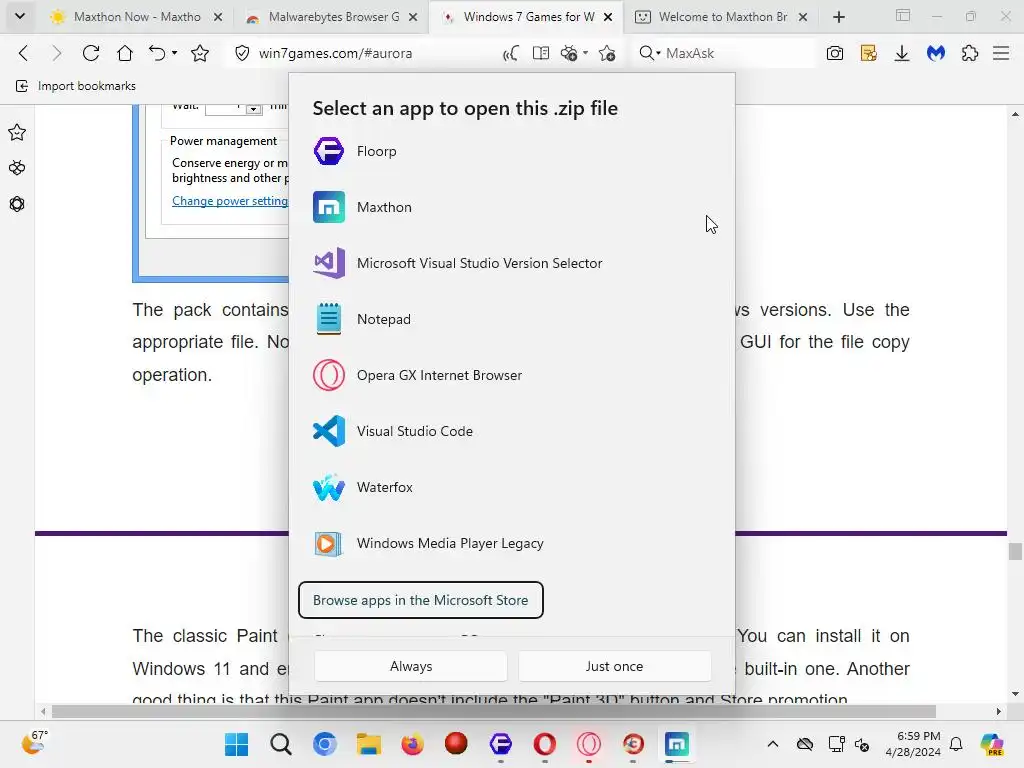Take a screenshot with the camera icon
1024x768 pixels.
(835, 53)
